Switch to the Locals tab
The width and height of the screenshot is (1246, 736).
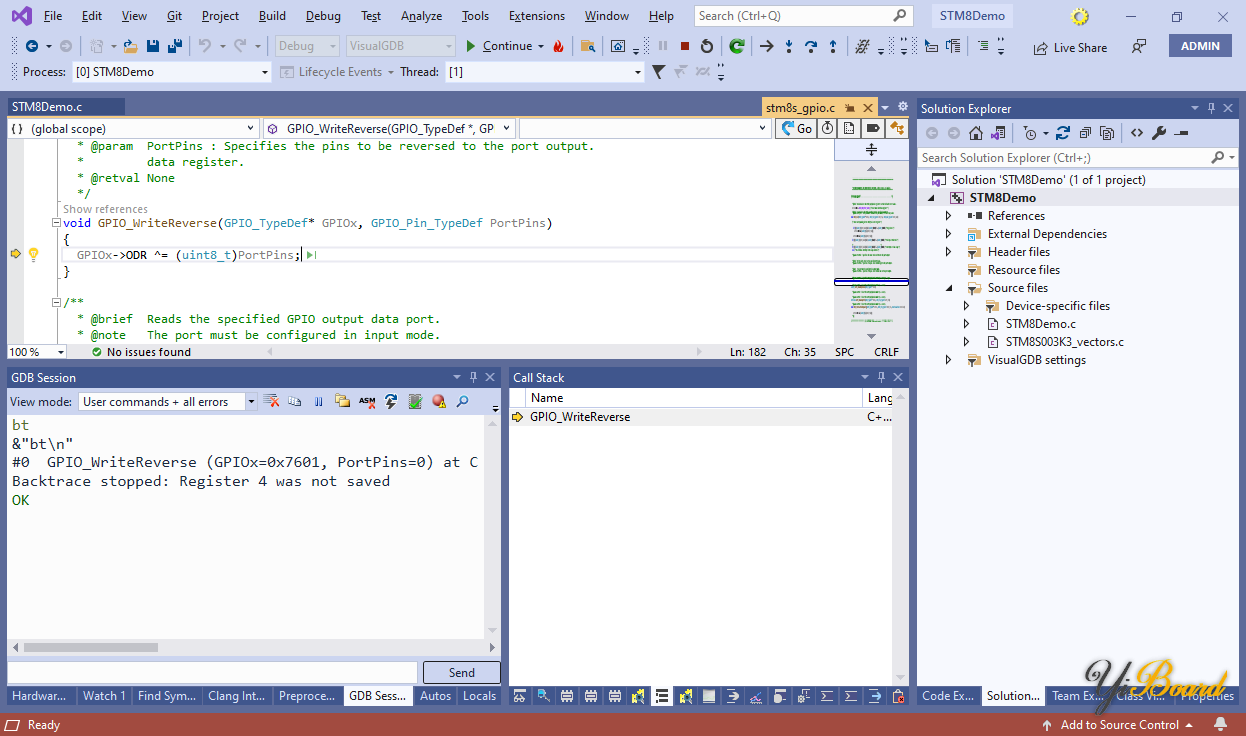pos(479,696)
